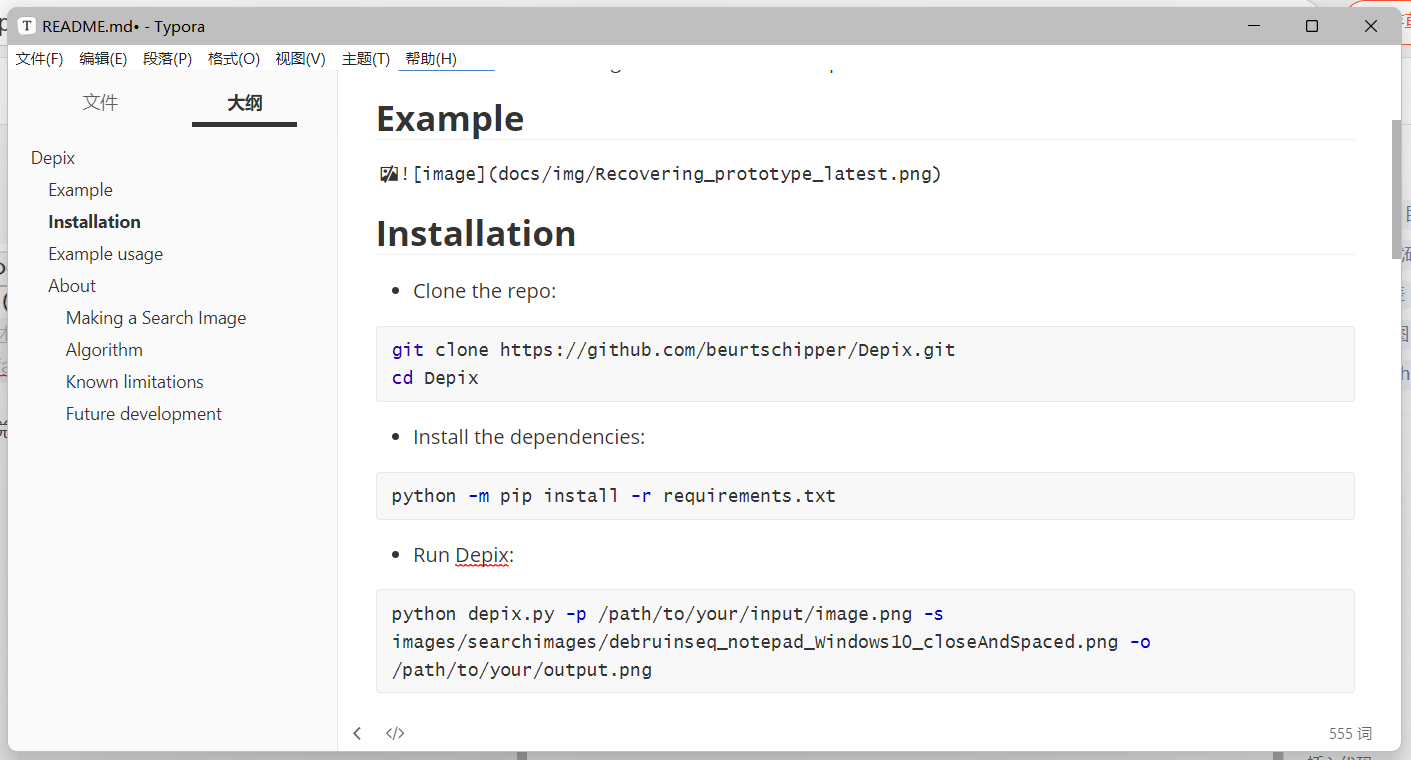Image resolution: width=1411 pixels, height=760 pixels.
Task: Switch to the 大纲 outline tab
Action: (x=244, y=102)
